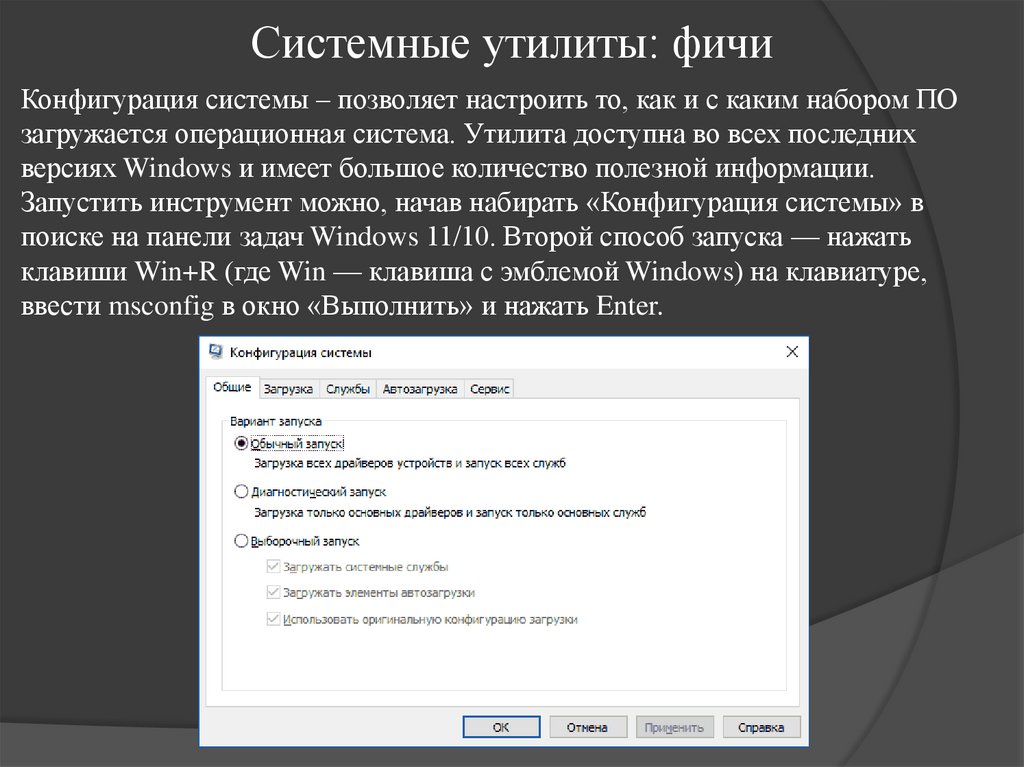
Task: Click the Отмена button
Action: 588,726
